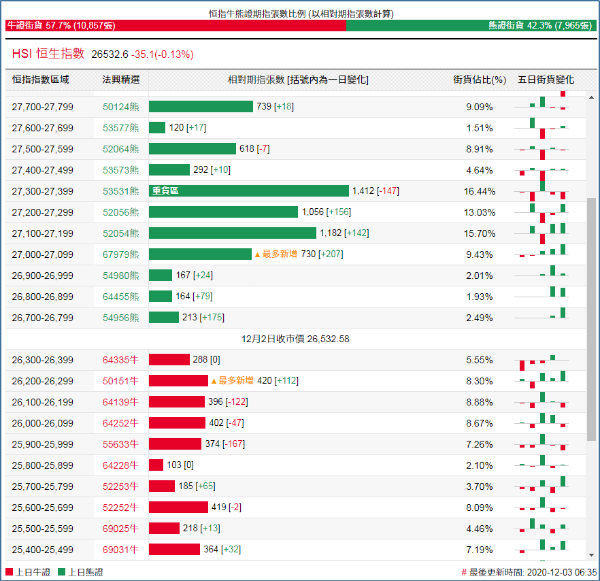Image resolution: width=600 pixels, height=581 pixels.
Task: Click the green 熊證街貨 42.3% bar
Action: tap(471, 26)
